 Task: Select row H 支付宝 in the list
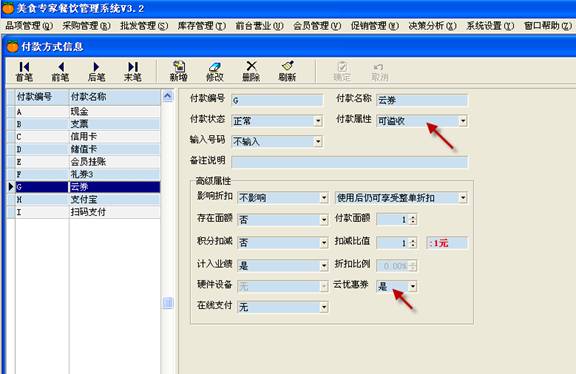87,199
